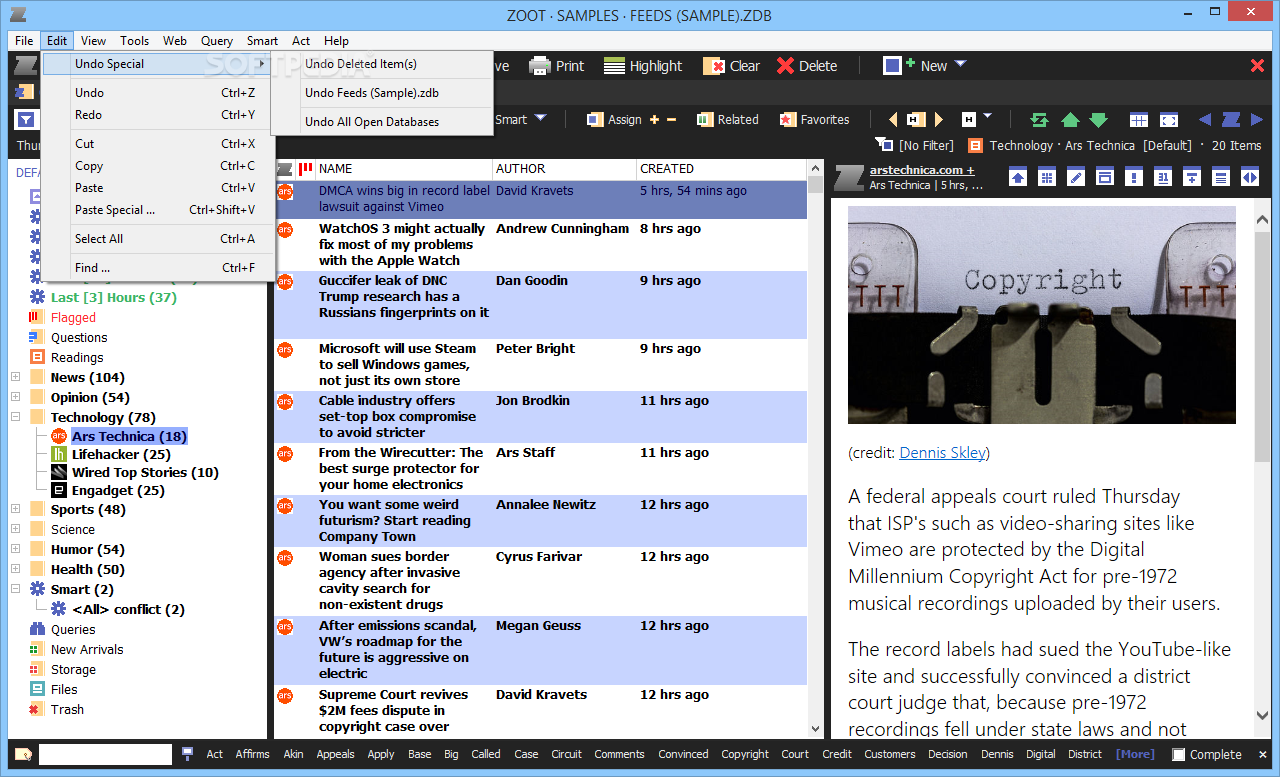The image size is (1280, 777).
Task: Click the blue Z Zoot icon
Action: (x=1231, y=120)
